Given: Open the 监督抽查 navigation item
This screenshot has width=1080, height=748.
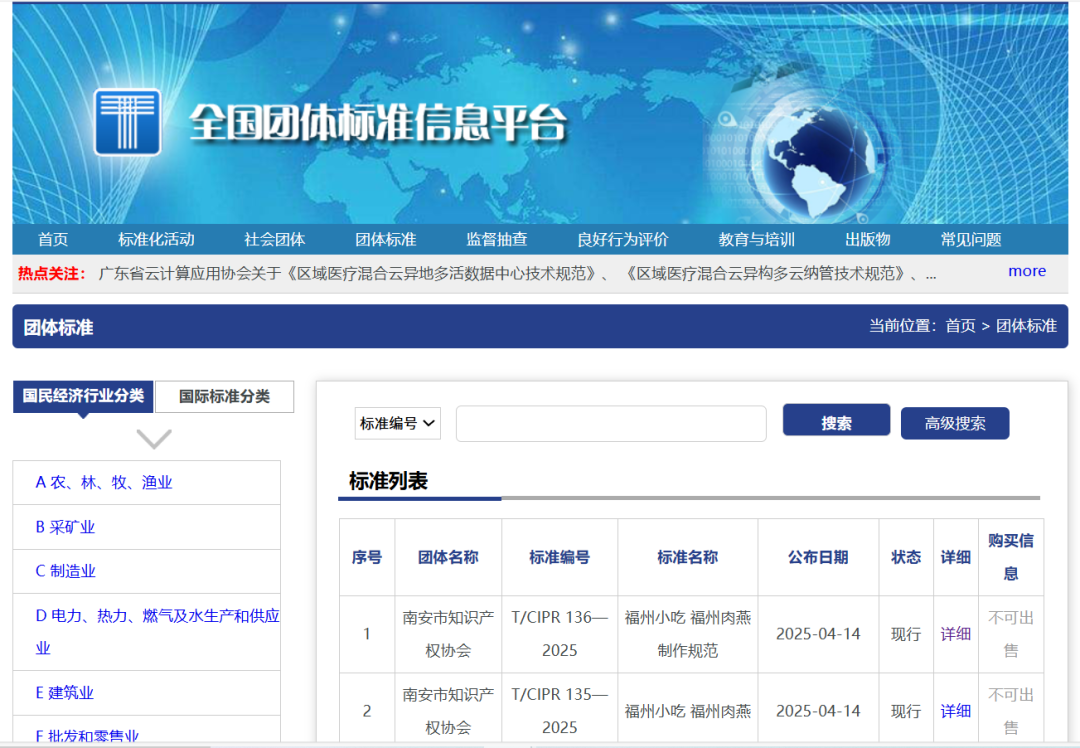Looking at the screenshot, I should point(497,239).
